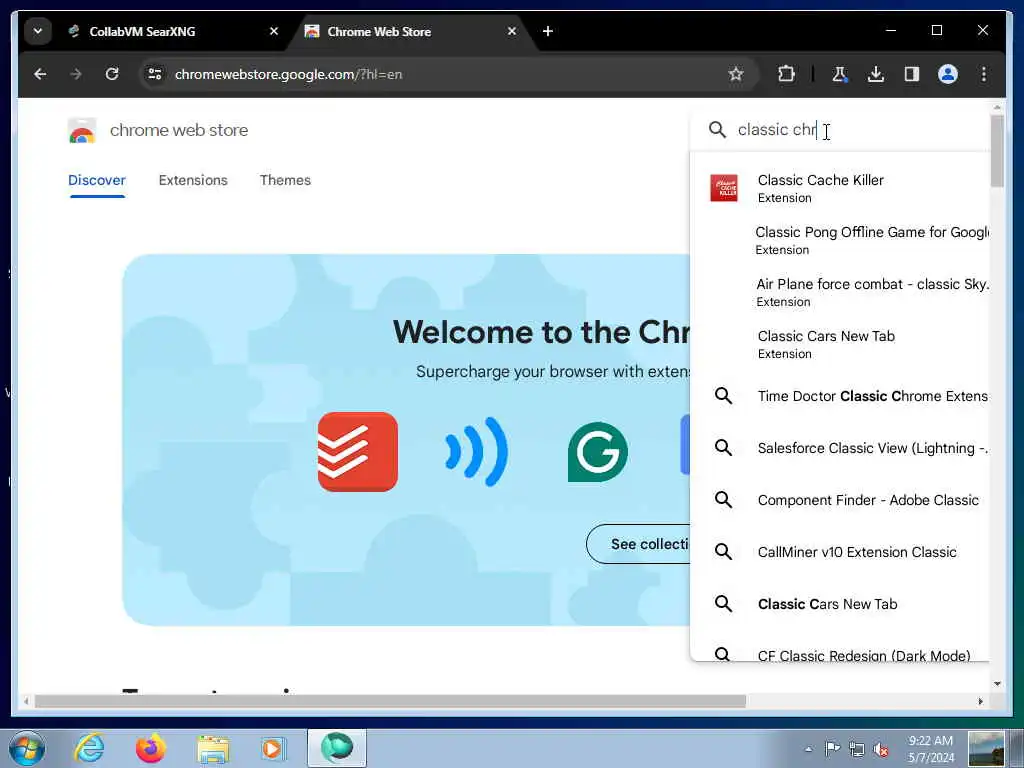Viewport: 1024px width, 768px height.
Task: Click magnifier icon beside Classic Cars New Tab
Action: [x=723, y=603]
